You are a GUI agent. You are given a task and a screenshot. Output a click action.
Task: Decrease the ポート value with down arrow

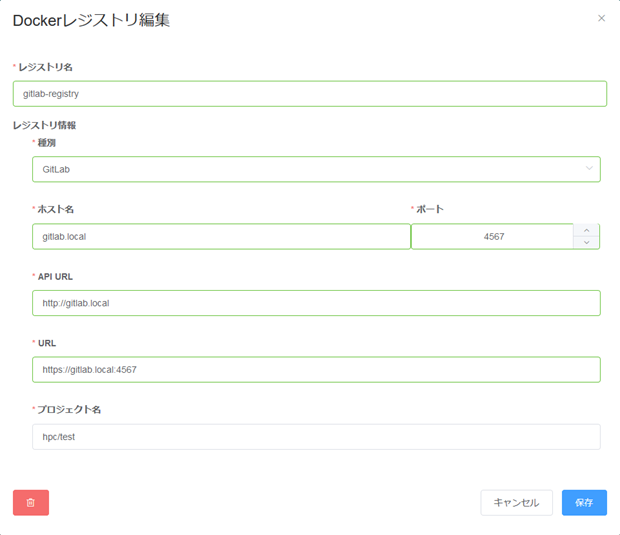586,242
